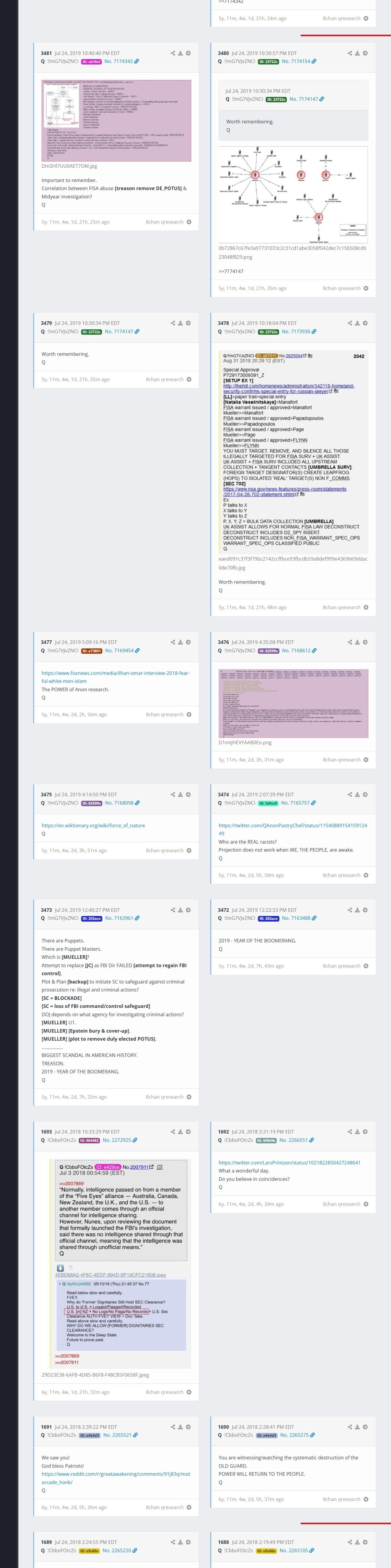Open the network diagram image in post 3480
Viewport: 391px width, 1568px height.
pos(293,195)
